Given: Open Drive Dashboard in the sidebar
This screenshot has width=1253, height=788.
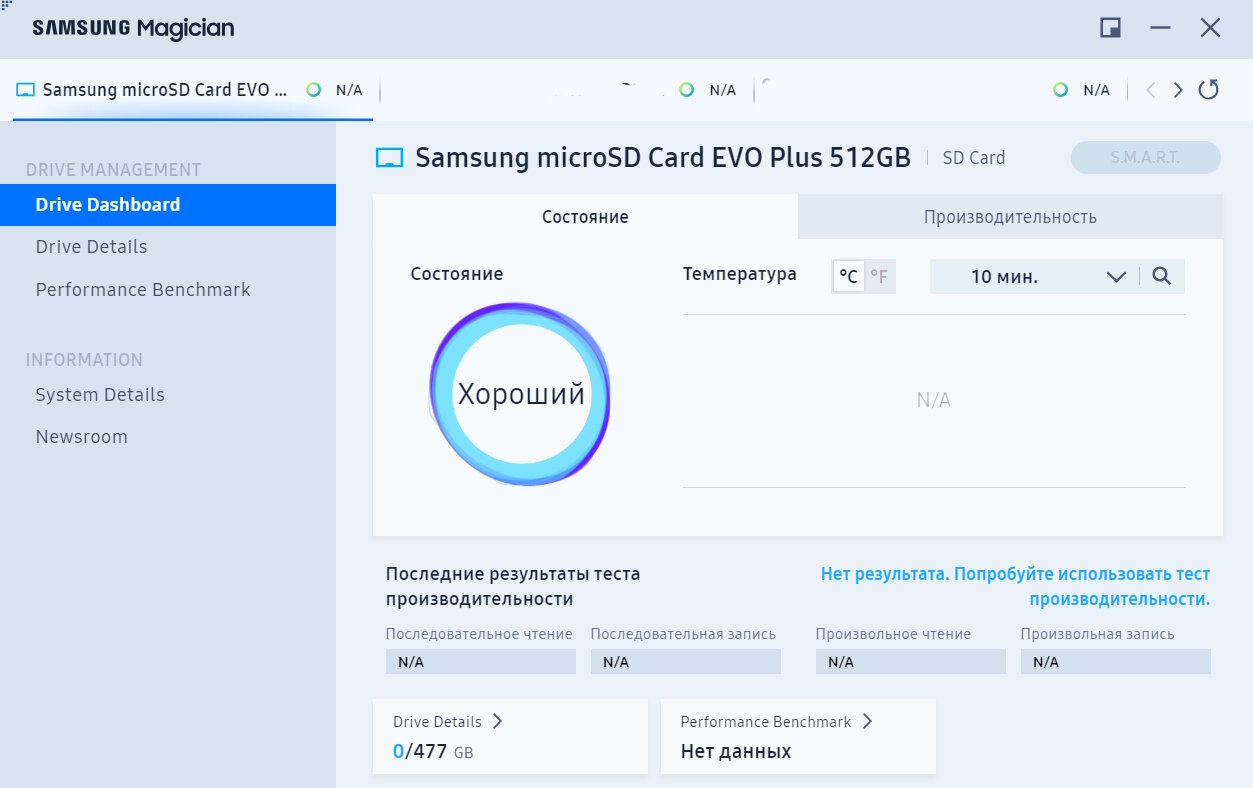Looking at the screenshot, I should pyautogui.click(x=168, y=205).
